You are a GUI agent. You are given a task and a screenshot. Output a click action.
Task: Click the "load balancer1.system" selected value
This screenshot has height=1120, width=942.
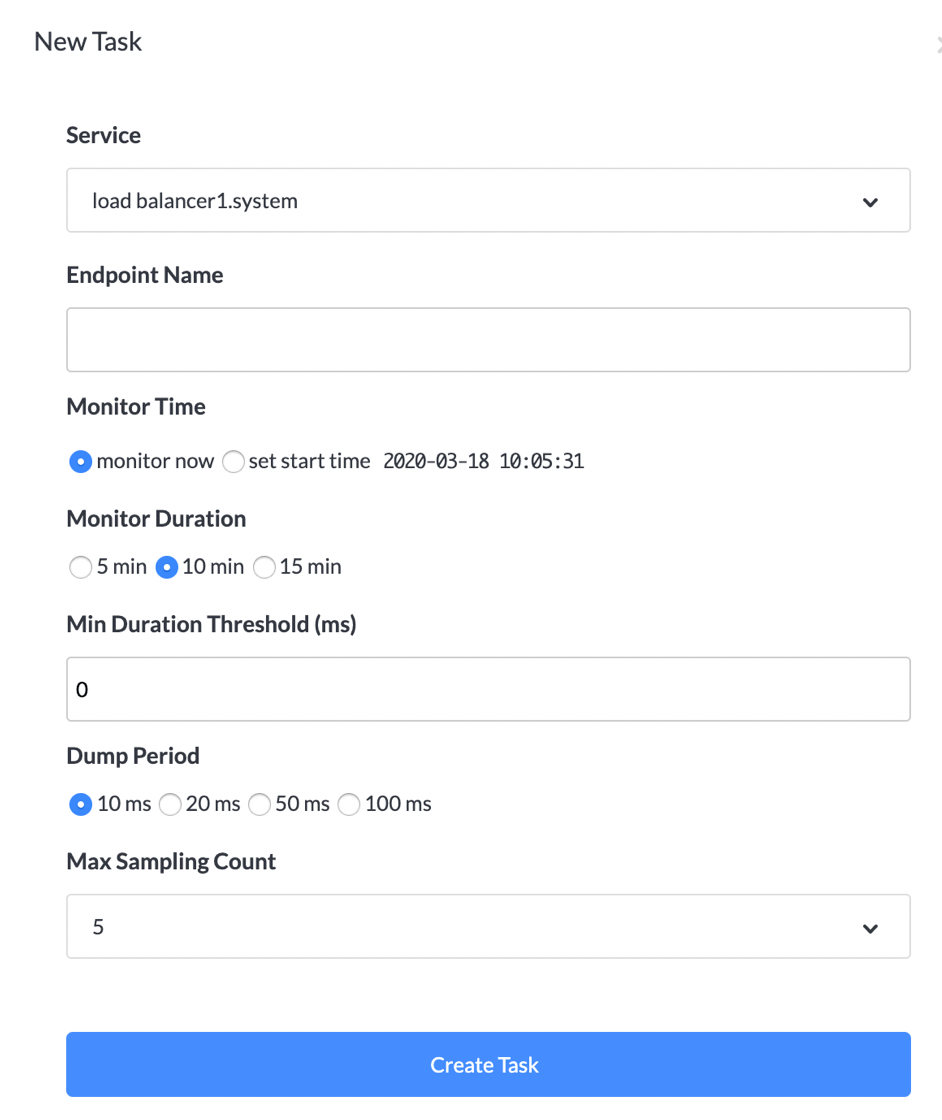[x=195, y=201]
